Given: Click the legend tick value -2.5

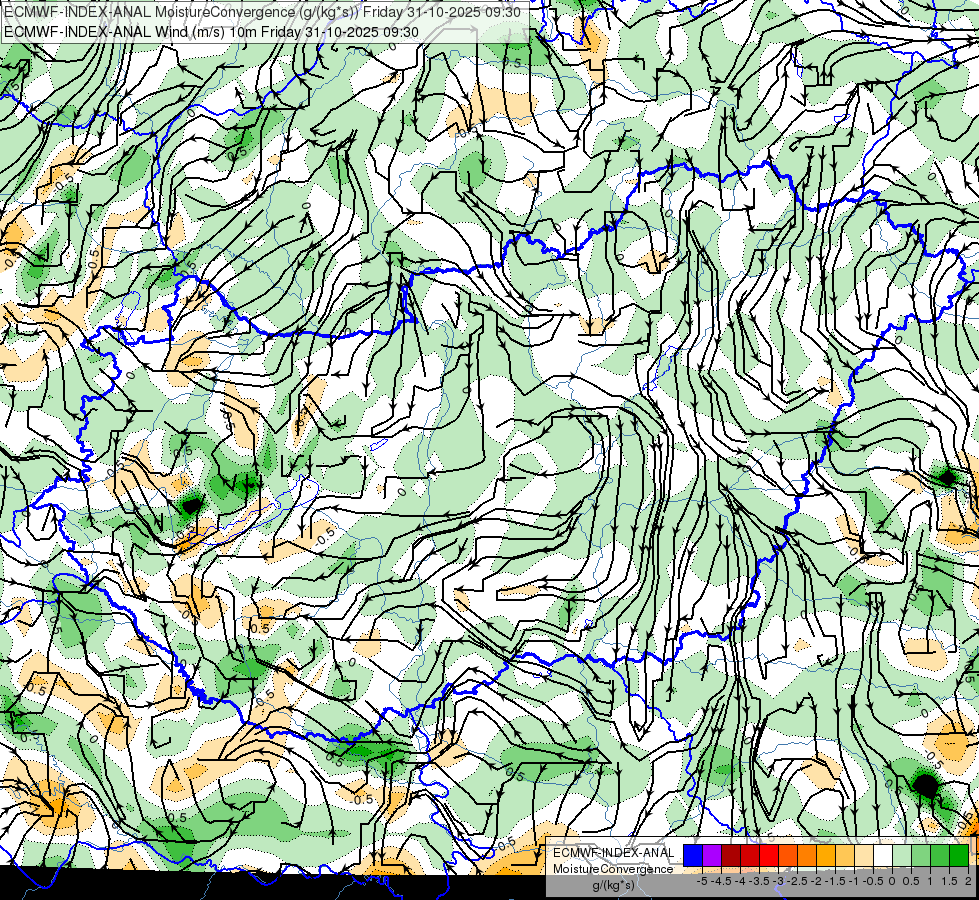Looking at the screenshot, I should pos(797,881).
